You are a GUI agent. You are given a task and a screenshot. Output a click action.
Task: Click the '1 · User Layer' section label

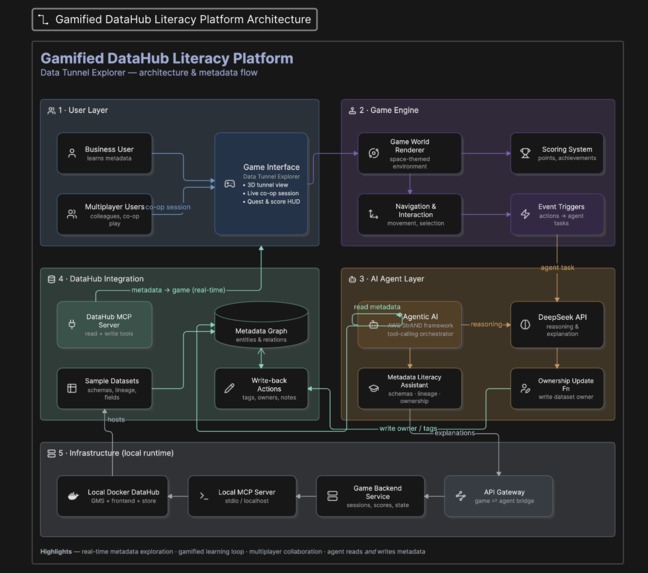tap(83, 110)
